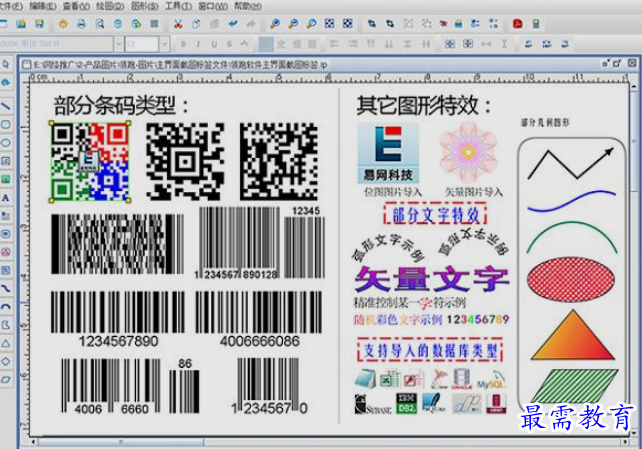Select the parallelogram shape tool
This screenshot has height=449, width=642.
6,379
